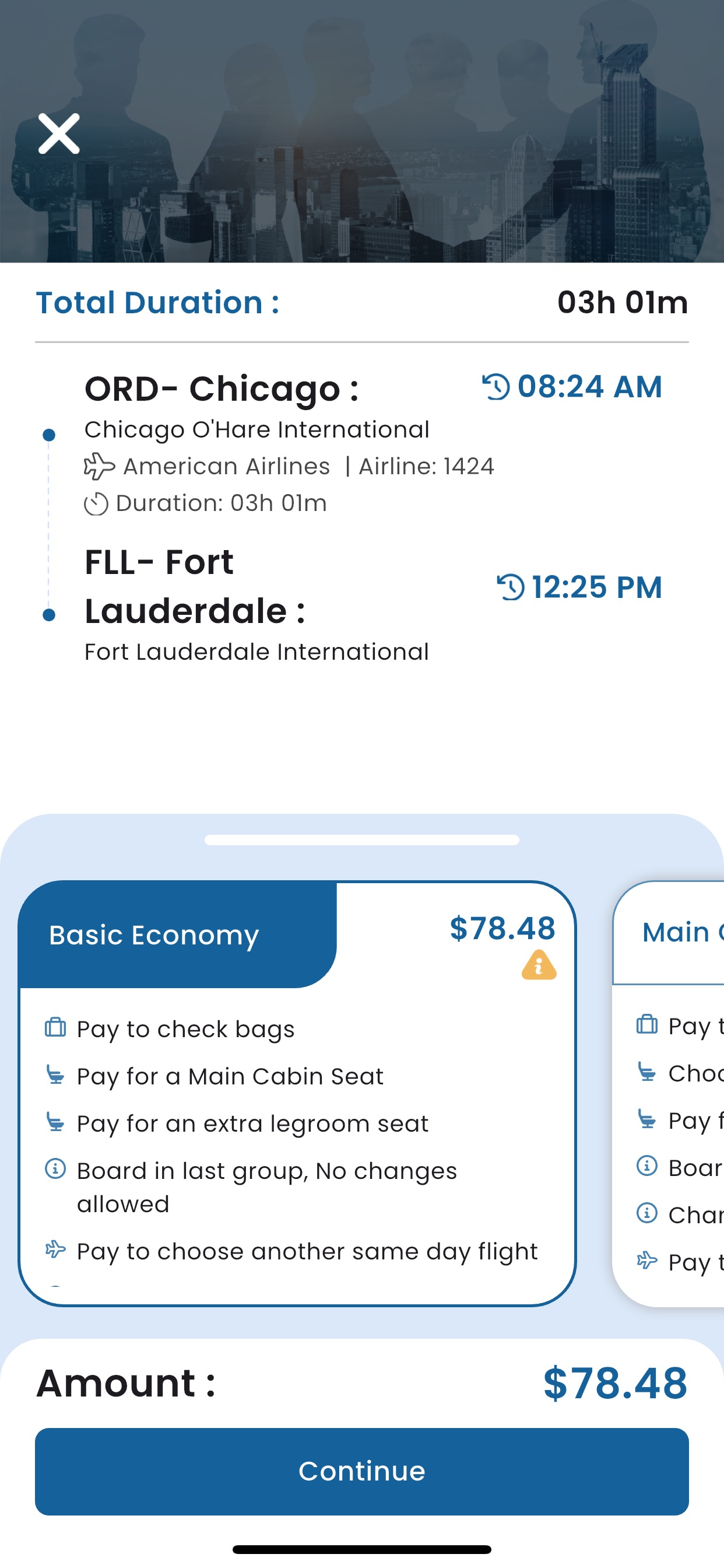Tap the duration timer icon
The height and width of the screenshot is (1568, 724).
tap(96, 504)
